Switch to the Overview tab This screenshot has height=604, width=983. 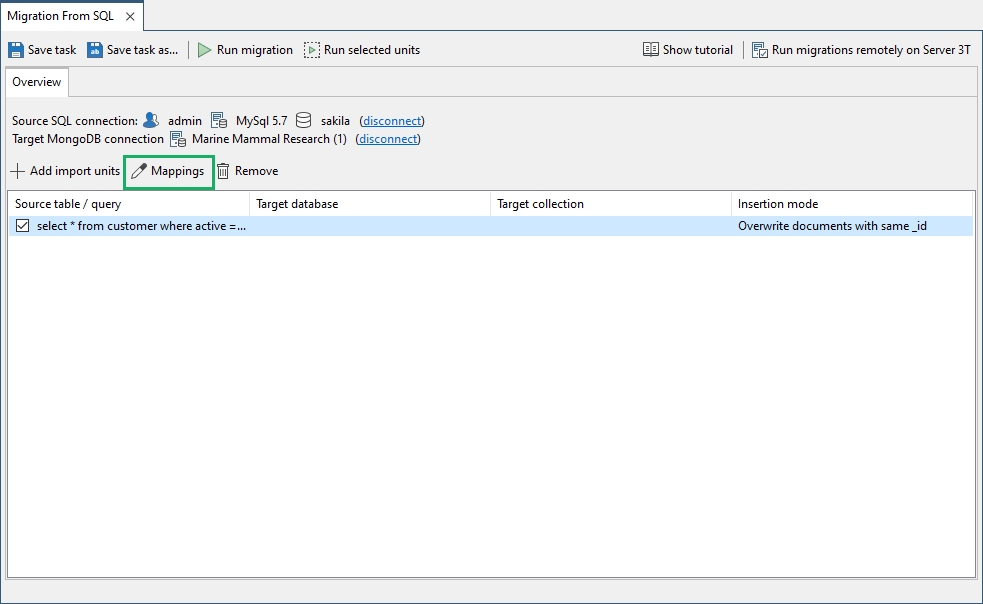(37, 82)
